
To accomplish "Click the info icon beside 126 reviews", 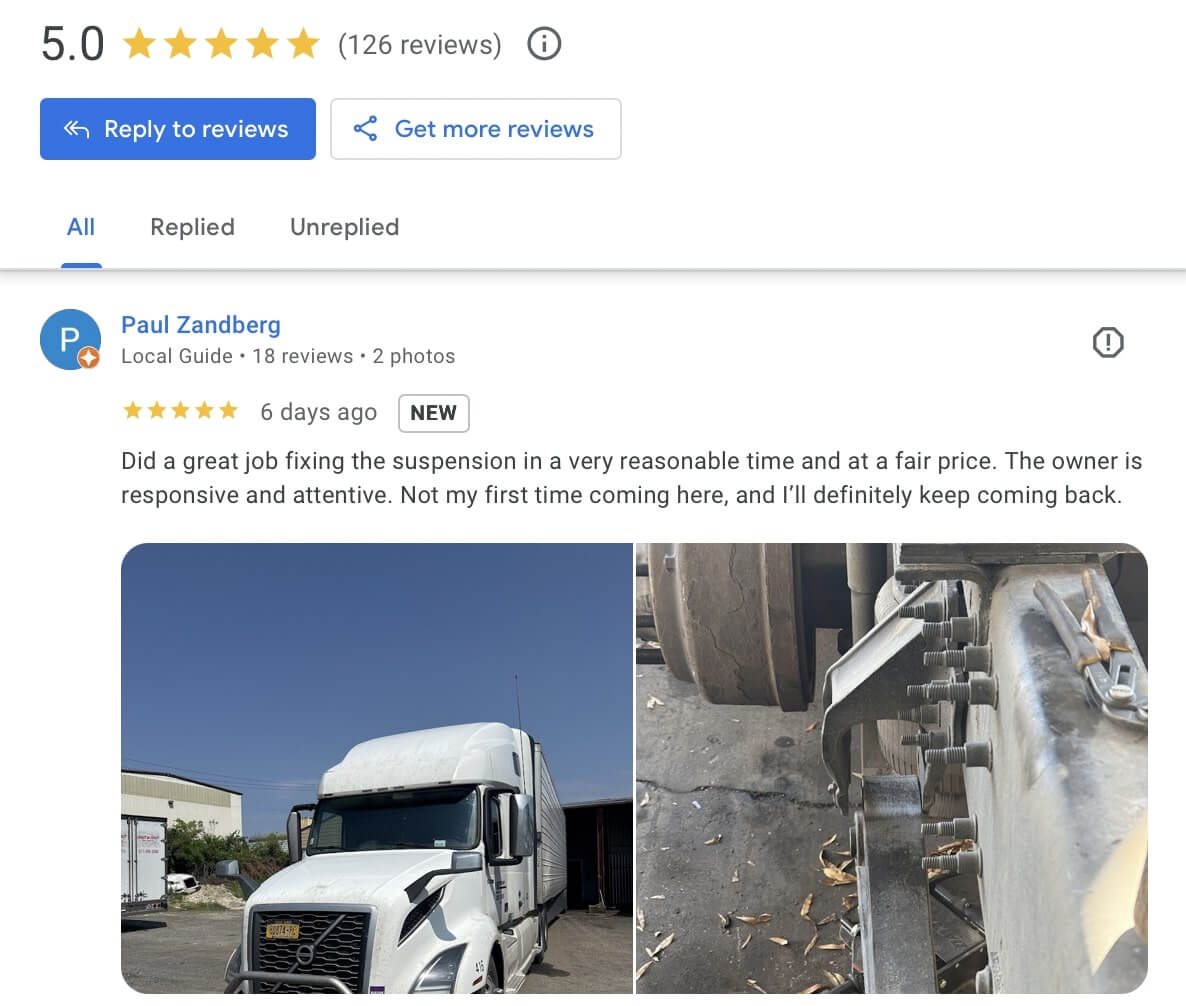I will 544,44.
